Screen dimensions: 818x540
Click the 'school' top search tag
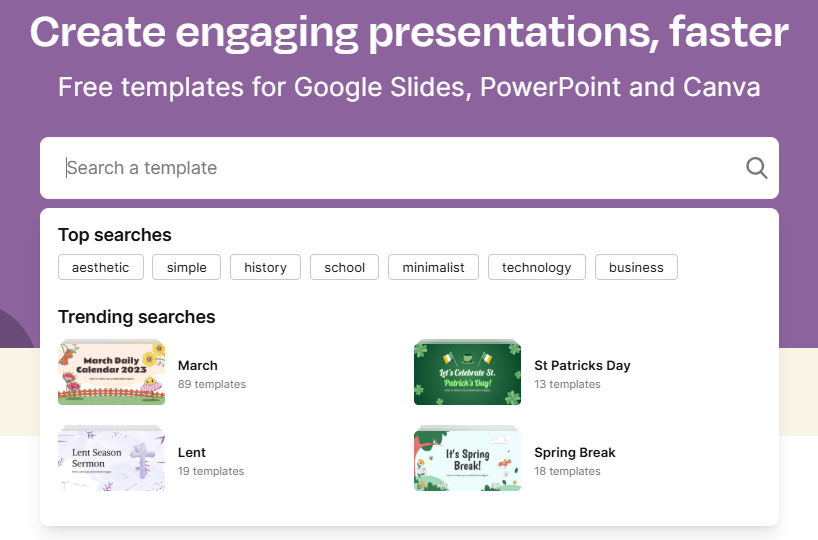click(345, 267)
